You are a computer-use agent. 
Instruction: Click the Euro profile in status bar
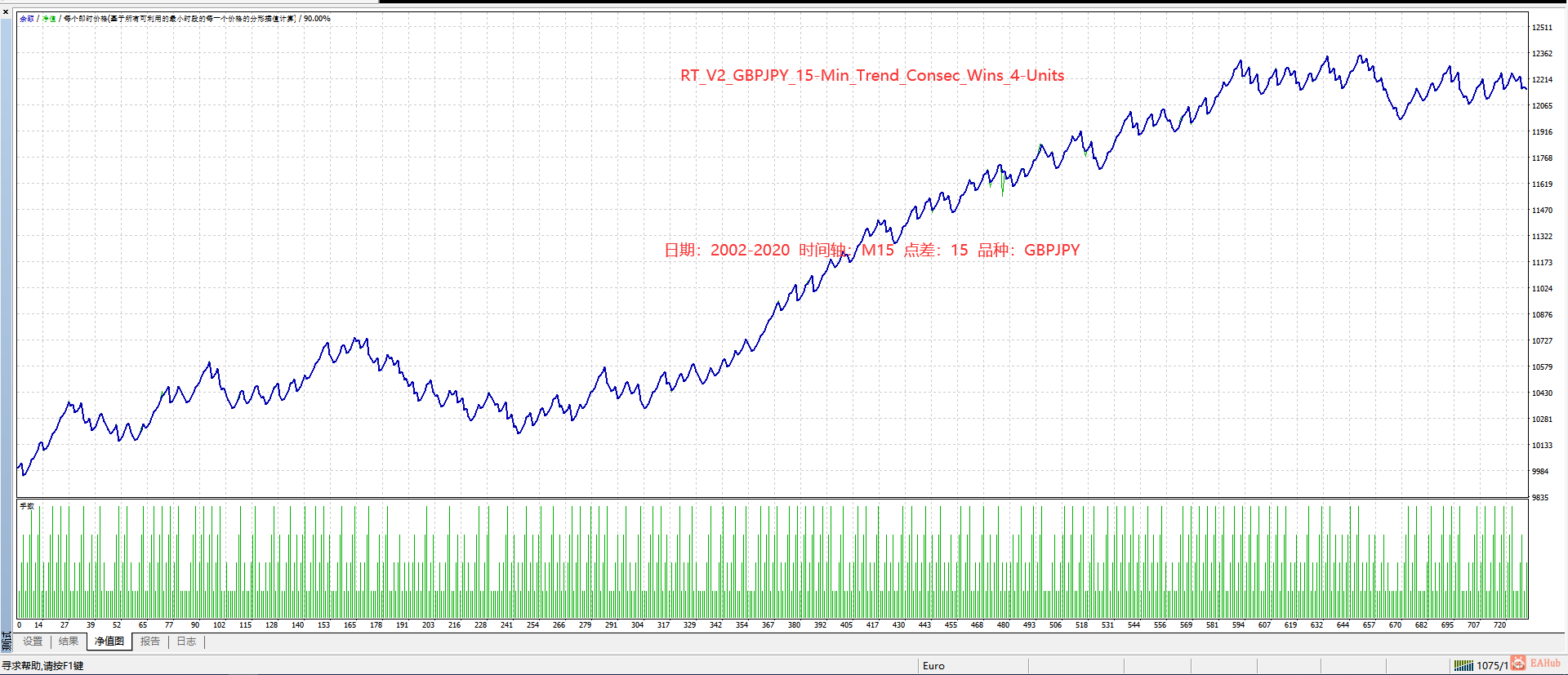click(933, 666)
